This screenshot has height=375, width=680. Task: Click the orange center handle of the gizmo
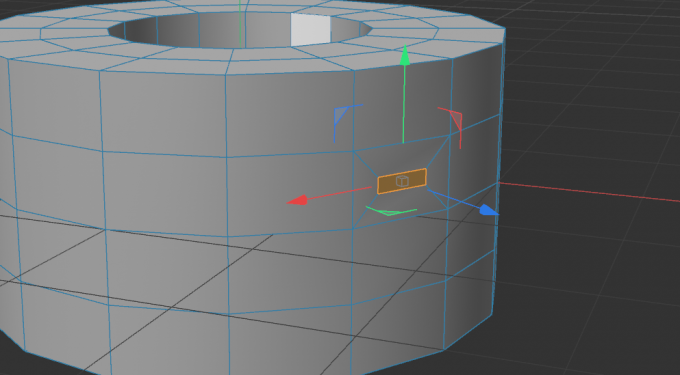[402, 181]
